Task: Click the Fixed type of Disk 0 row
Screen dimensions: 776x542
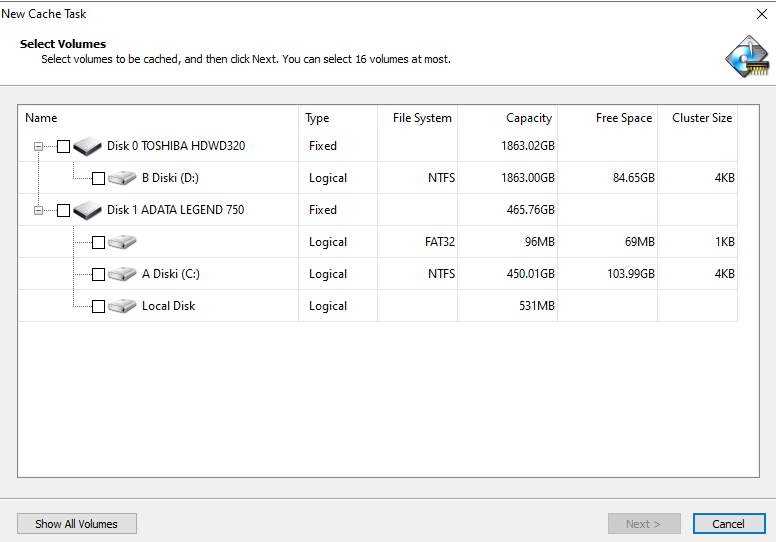Action: [323, 146]
